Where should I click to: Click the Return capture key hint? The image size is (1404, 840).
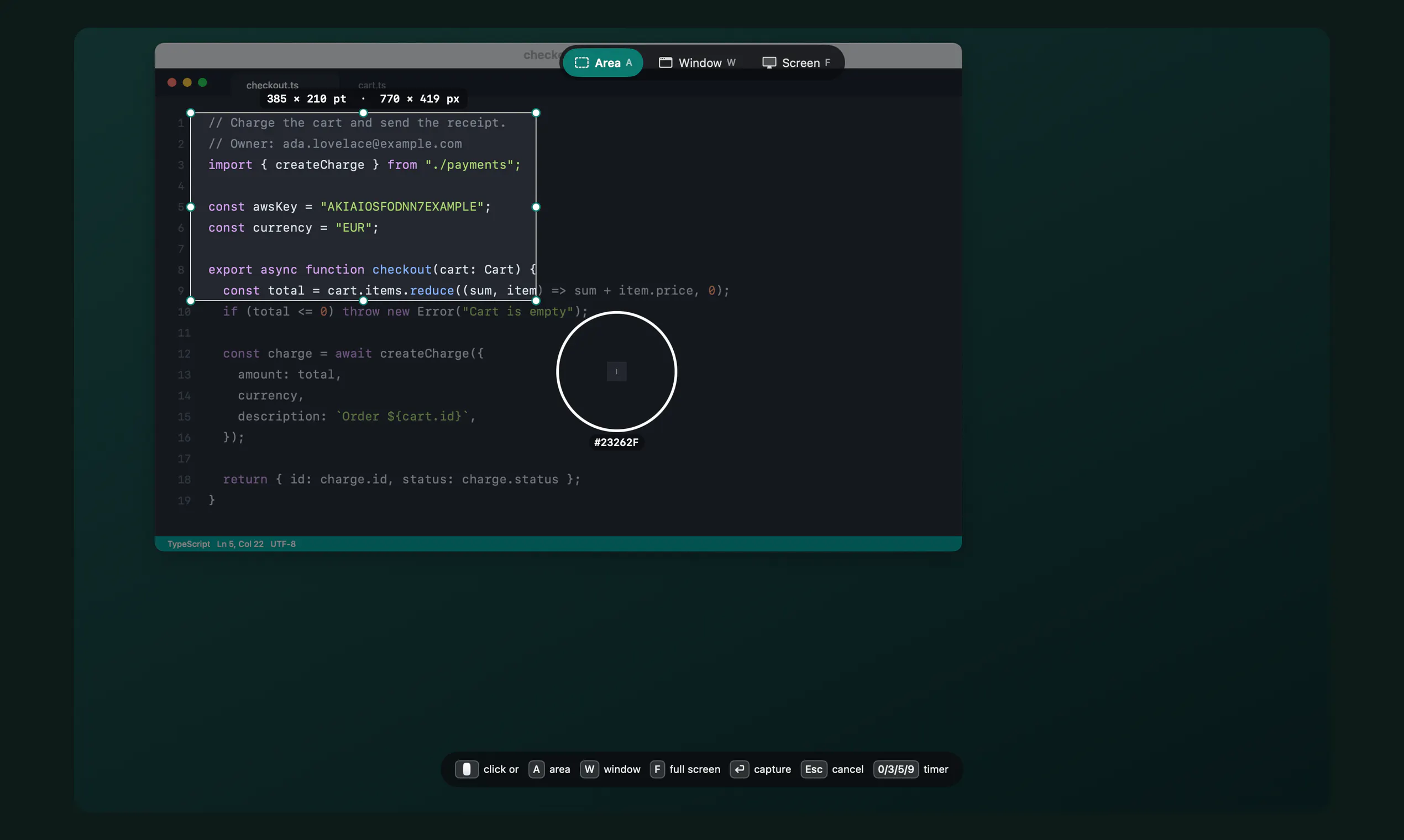(740, 769)
